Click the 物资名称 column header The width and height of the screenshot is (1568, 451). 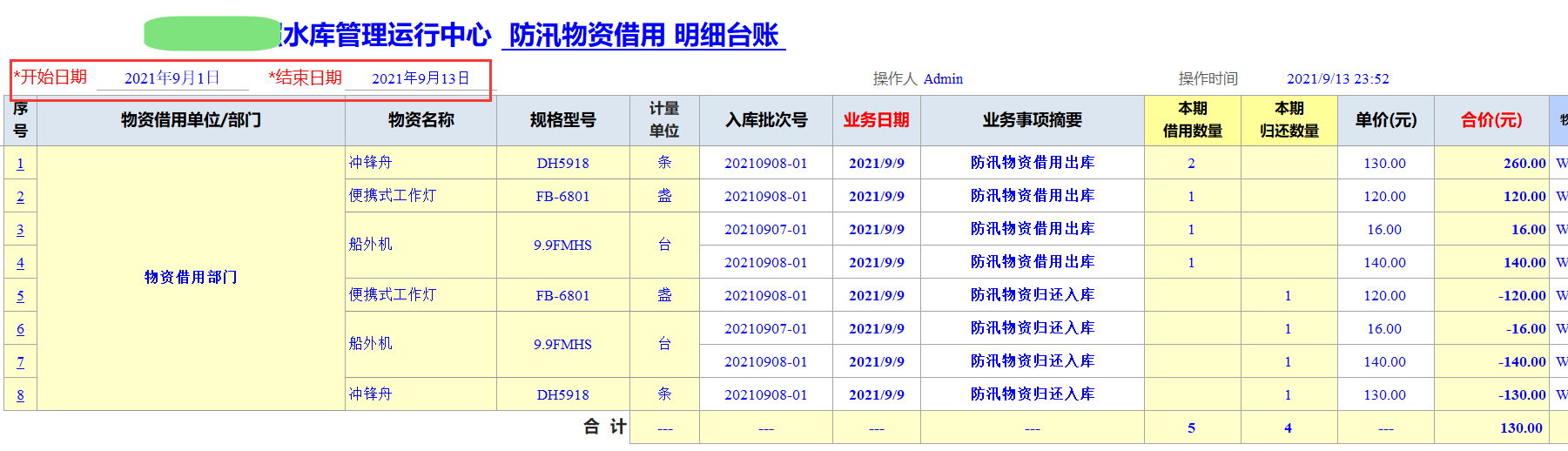coord(421,120)
